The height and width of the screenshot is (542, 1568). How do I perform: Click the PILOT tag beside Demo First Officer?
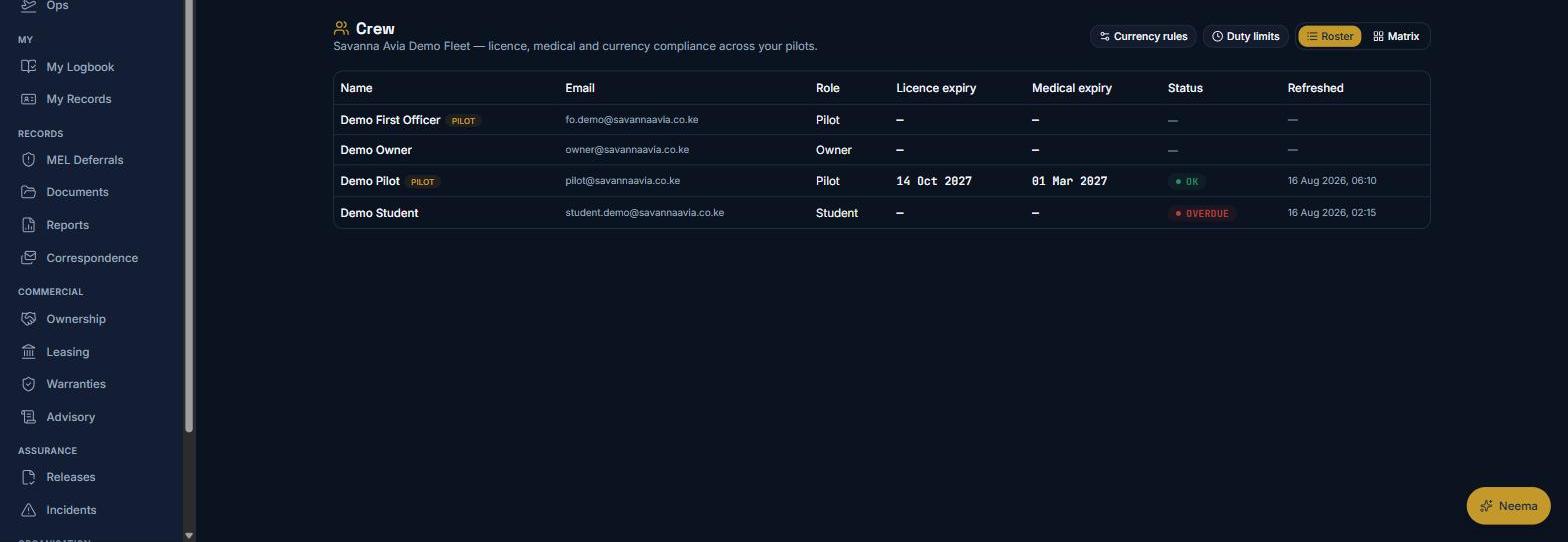click(x=464, y=121)
